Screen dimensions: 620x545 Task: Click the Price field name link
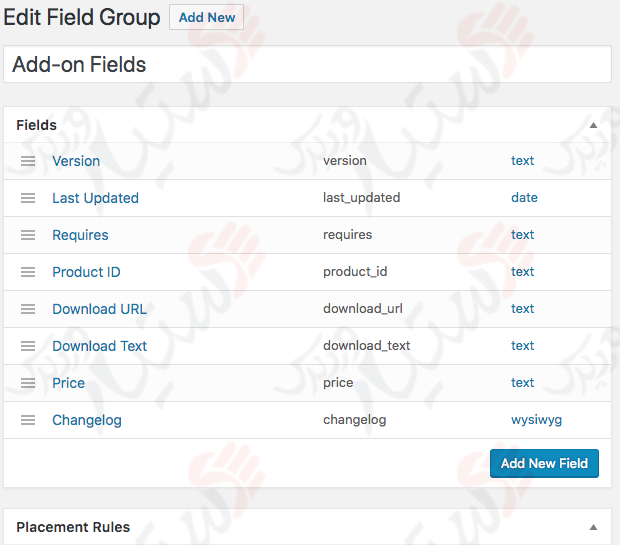tap(68, 383)
